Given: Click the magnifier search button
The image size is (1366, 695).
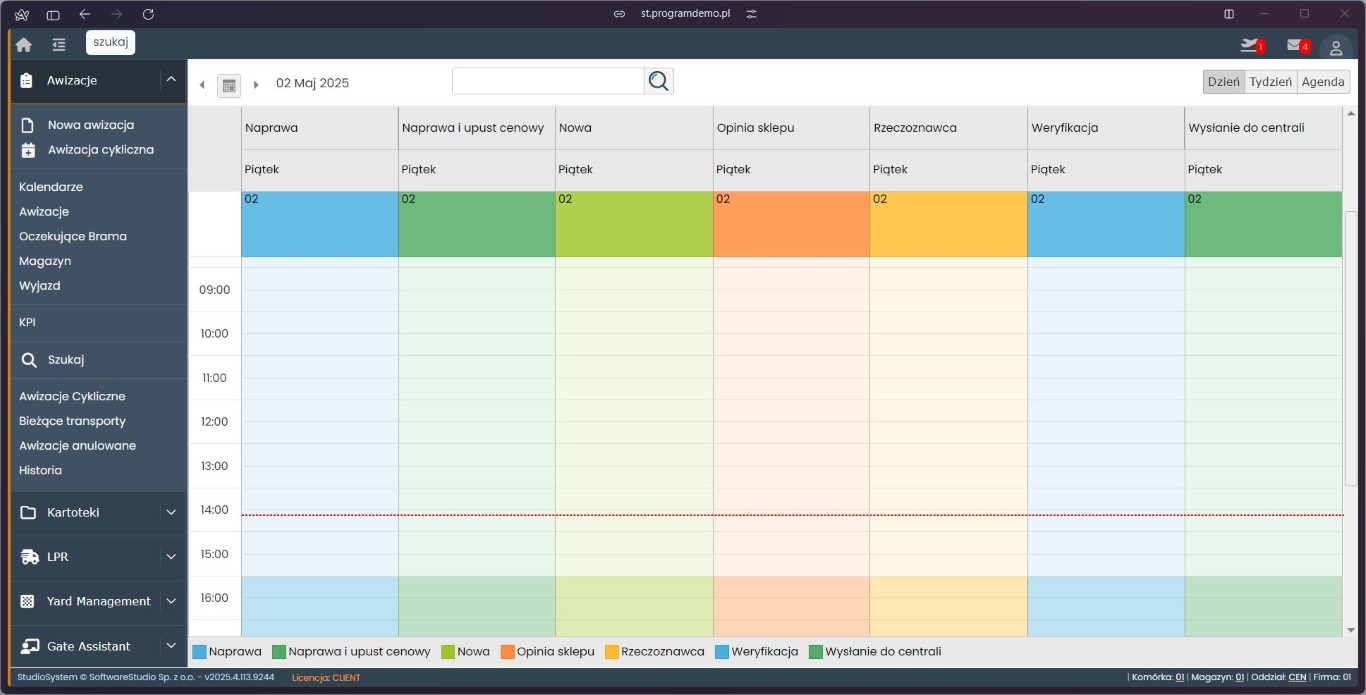Looking at the screenshot, I should pos(658,81).
